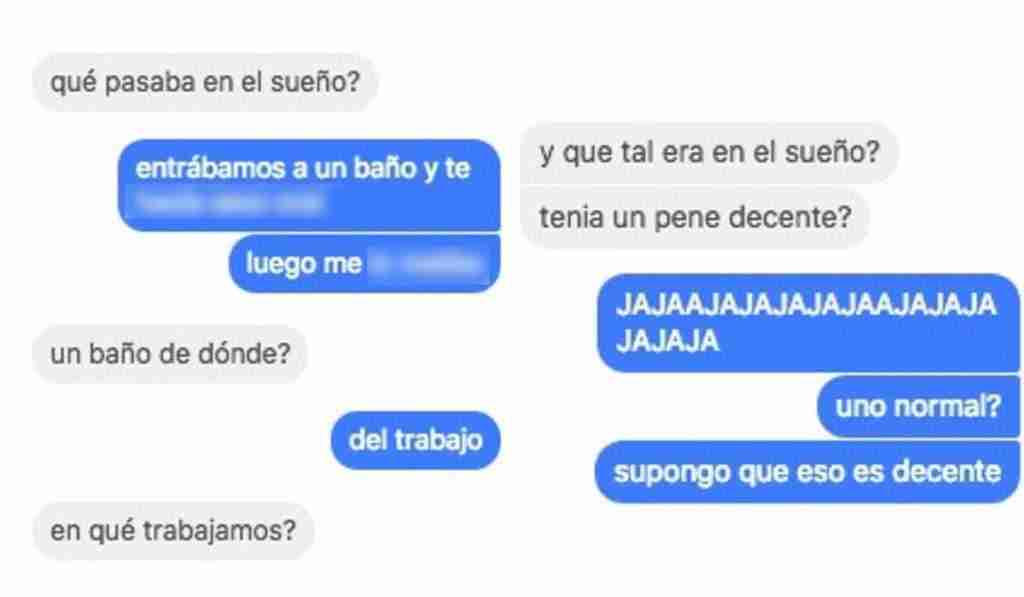Click the blue 'JAJAAJAJAJAJAJAAJAJAJA JAJAJA' bubble
This screenshot has width=1024, height=597.
pyautogui.click(x=808, y=323)
